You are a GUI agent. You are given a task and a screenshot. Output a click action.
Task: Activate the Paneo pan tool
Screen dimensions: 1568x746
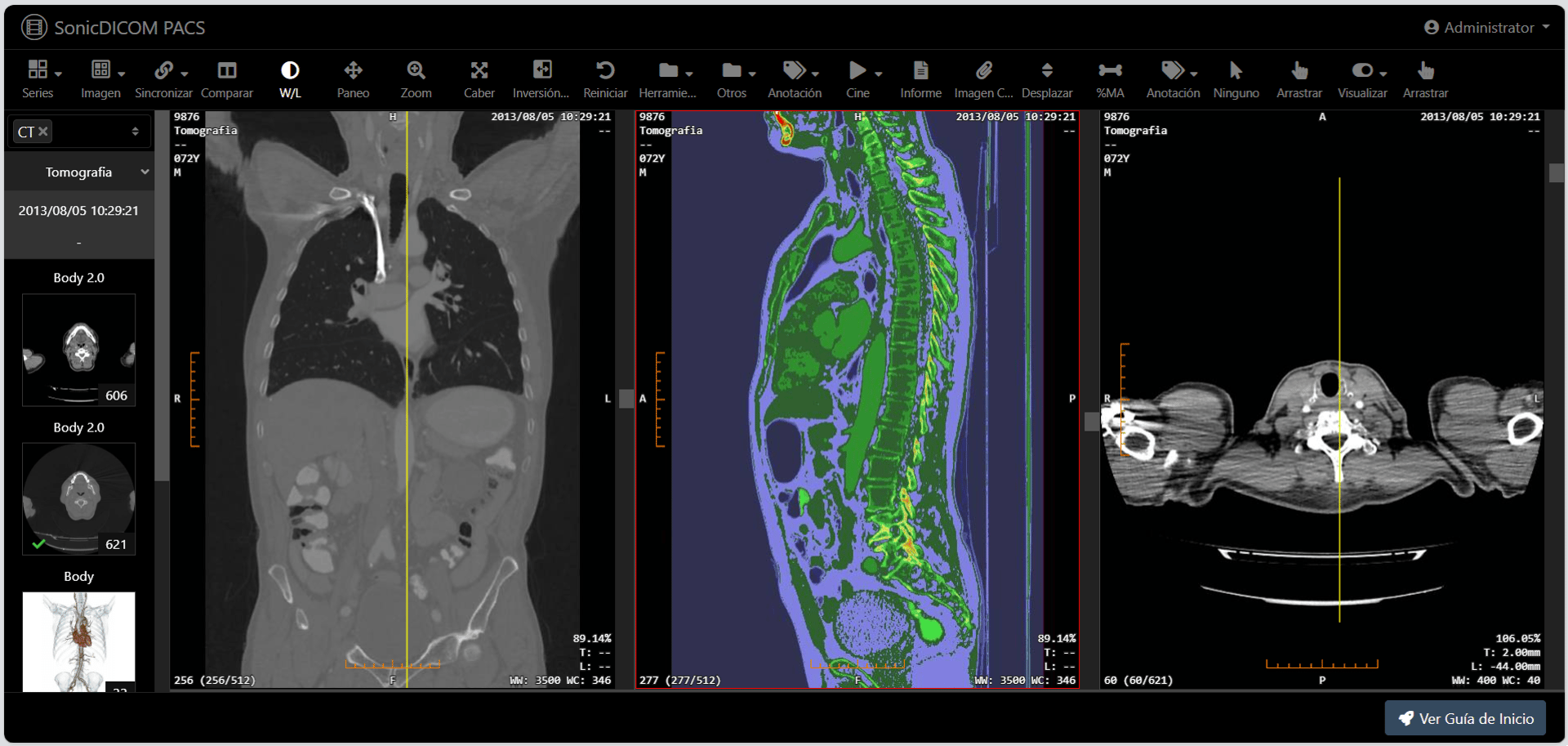pyautogui.click(x=353, y=79)
